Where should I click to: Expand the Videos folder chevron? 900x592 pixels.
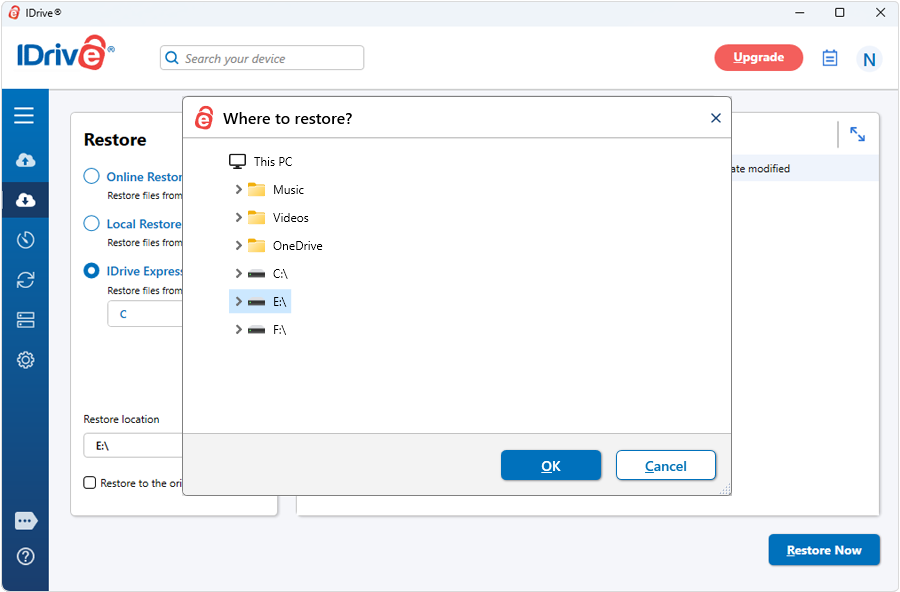[x=239, y=218]
